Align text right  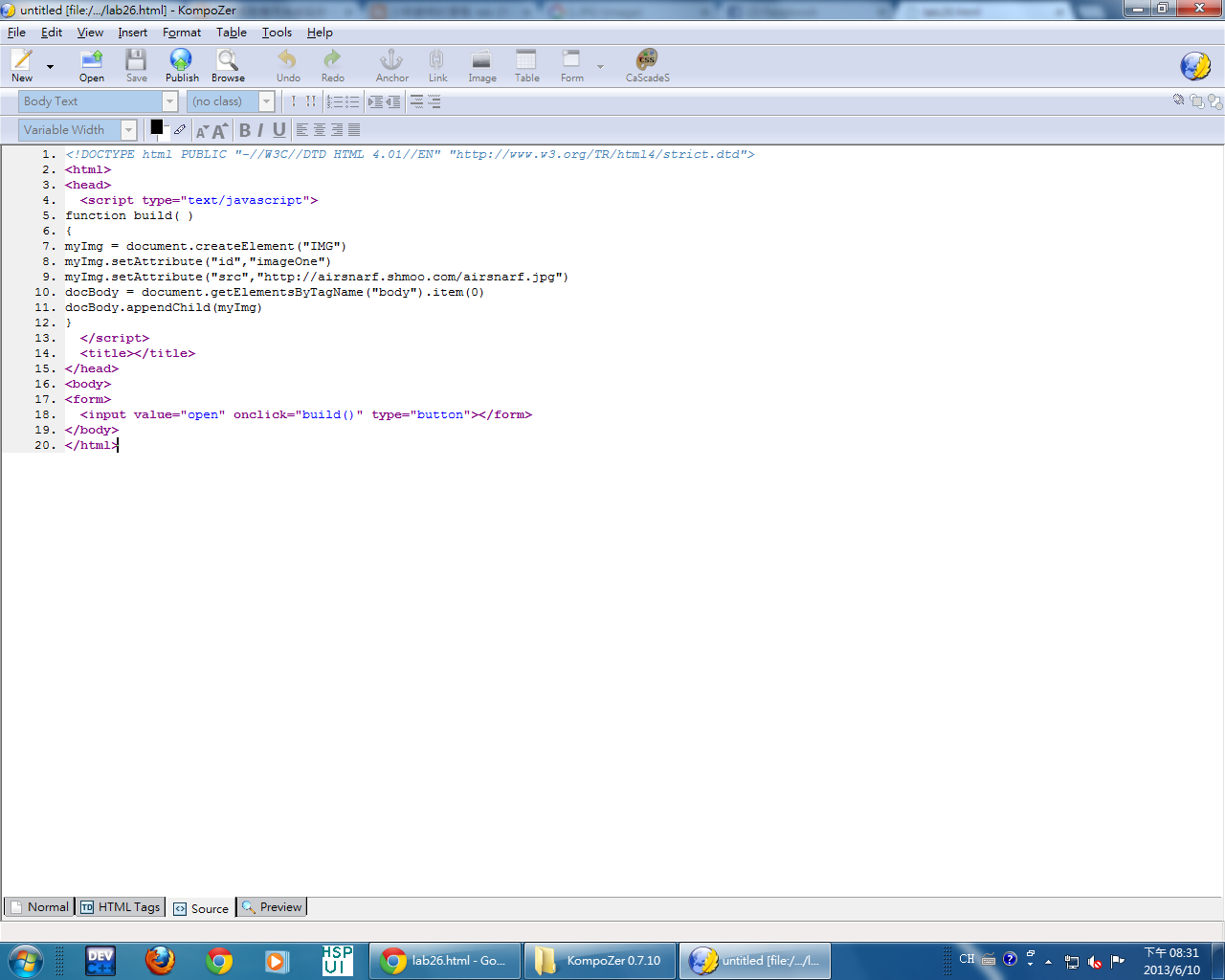(x=337, y=130)
